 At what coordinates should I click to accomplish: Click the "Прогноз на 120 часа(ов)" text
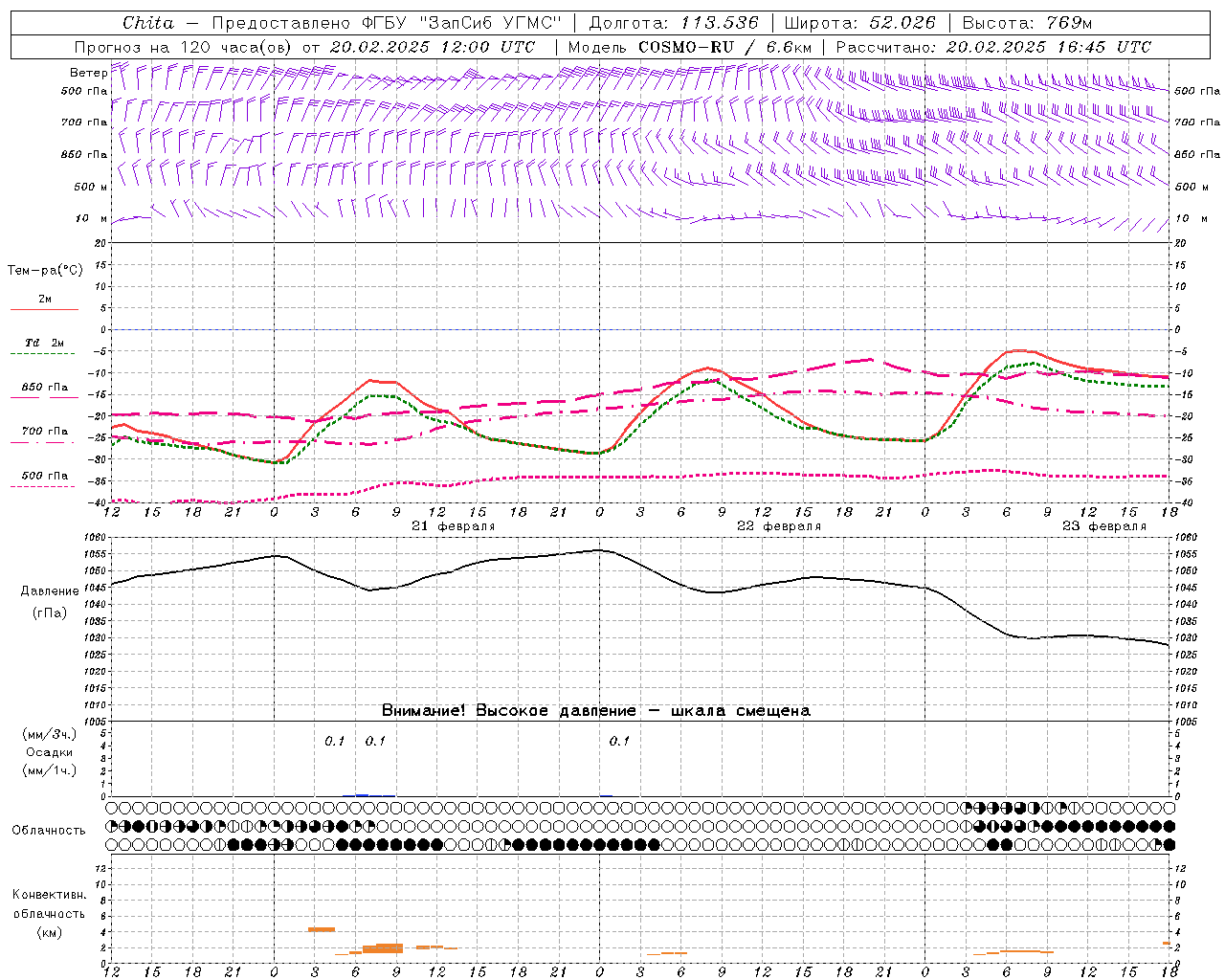185,47
